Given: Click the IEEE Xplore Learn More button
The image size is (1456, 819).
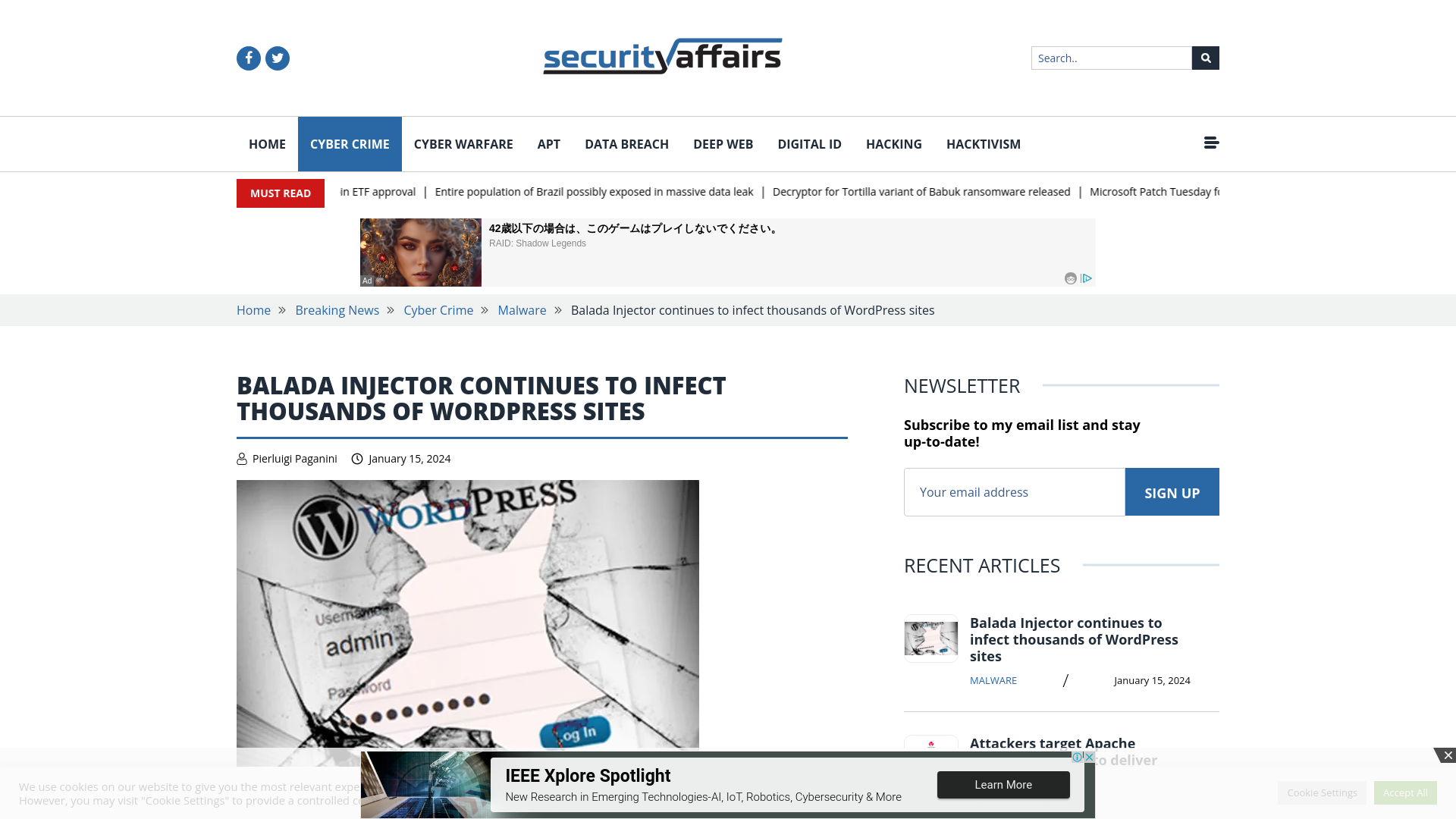Looking at the screenshot, I should point(1003,785).
